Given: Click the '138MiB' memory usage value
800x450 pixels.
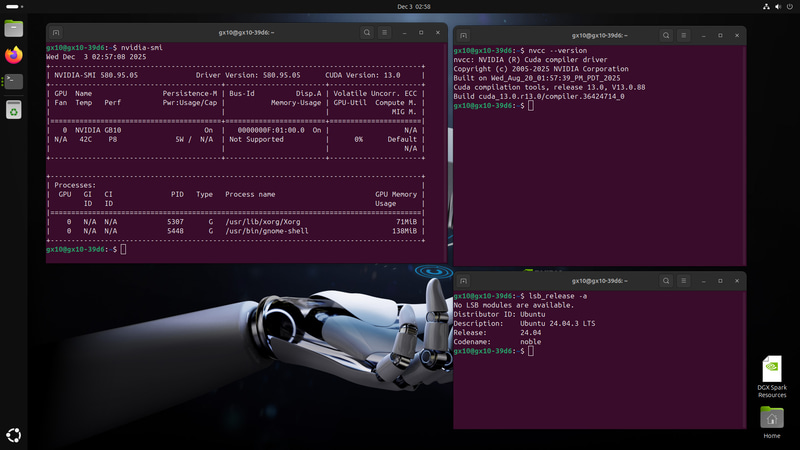Looking at the screenshot, I should pyautogui.click(x=404, y=231).
